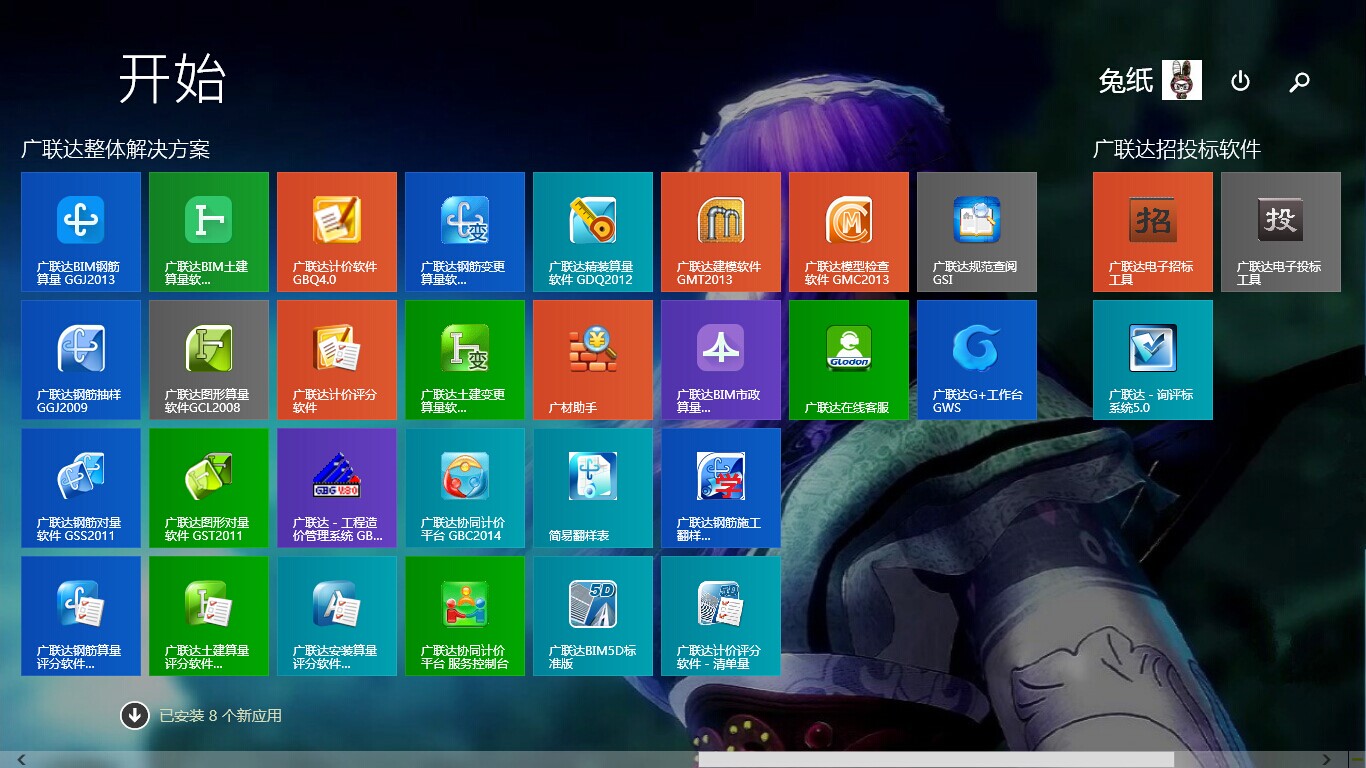The width and height of the screenshot is (1366, 768).
Task: Open 广联达图形对量软件 GST2011 tile
Action: point(209,488)
